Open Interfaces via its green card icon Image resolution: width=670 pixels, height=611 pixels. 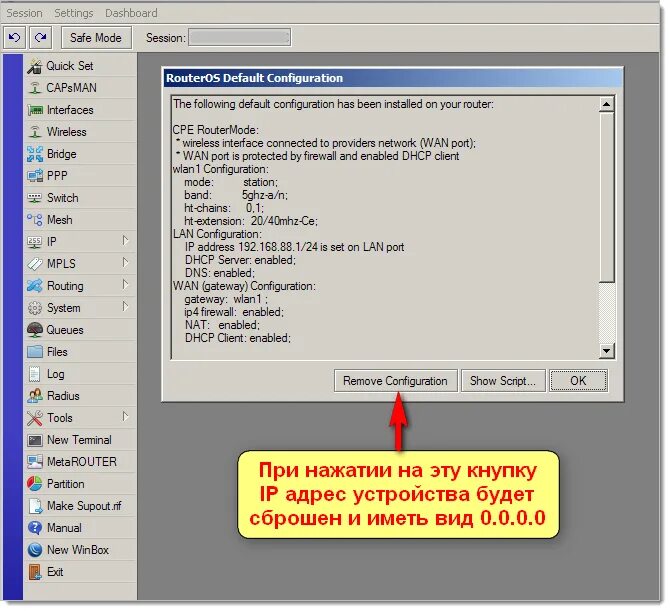click(x=35, y=110)
